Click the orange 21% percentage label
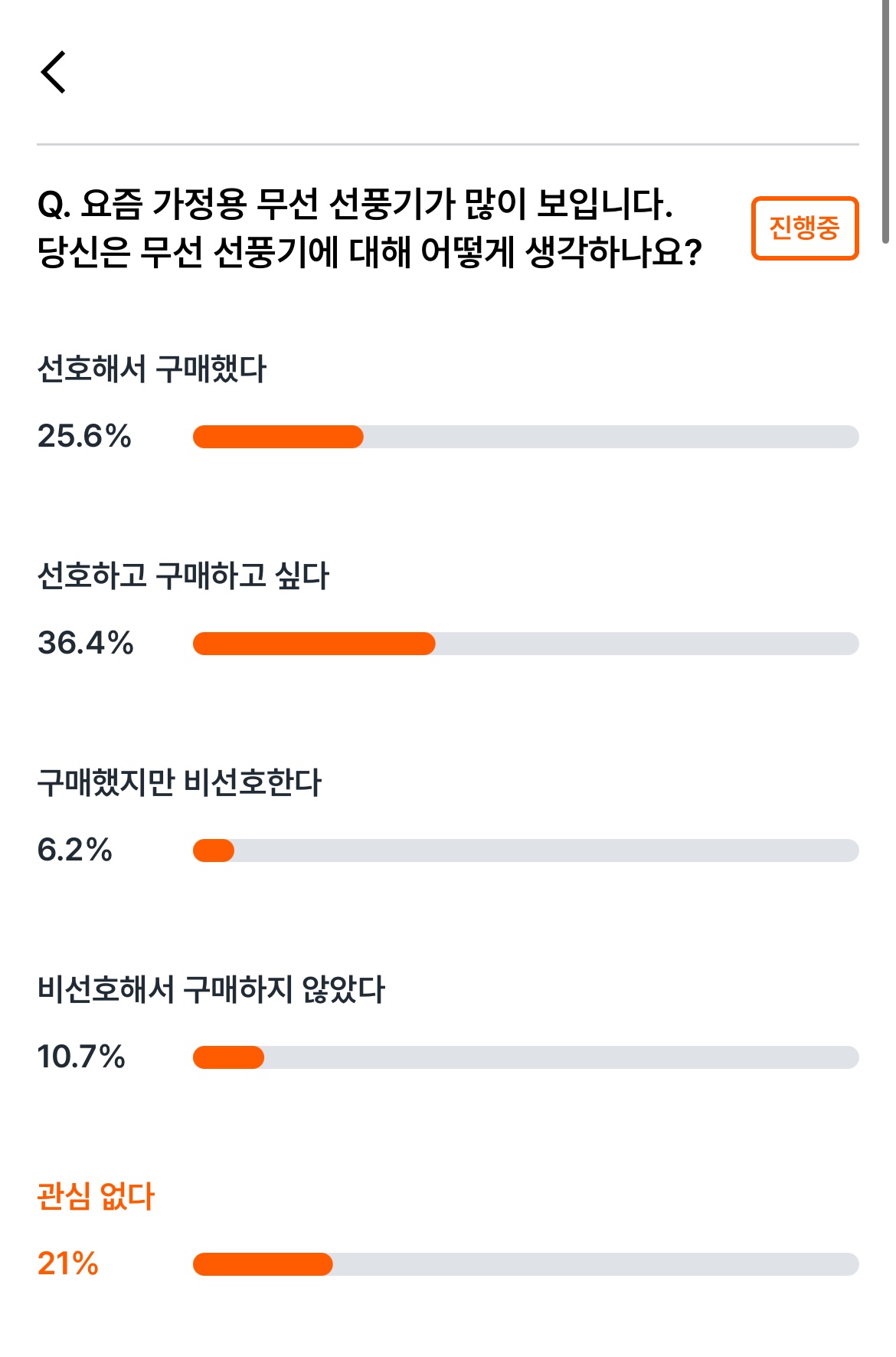This screenshot has width=896, height=1357. [67, 1264]
